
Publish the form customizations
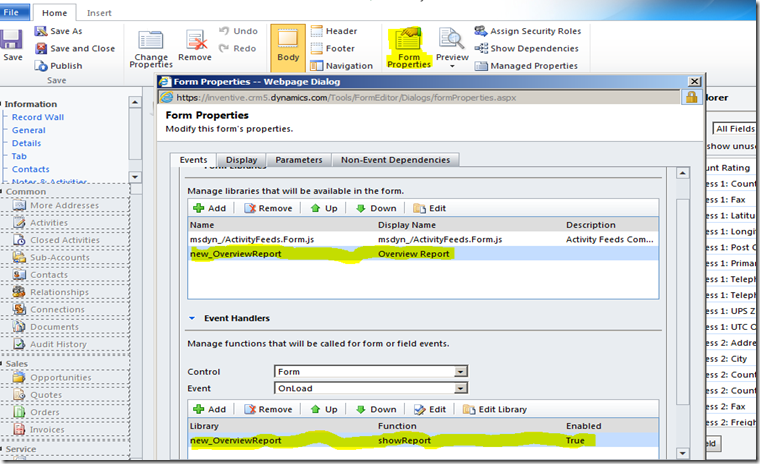point(59,66)
